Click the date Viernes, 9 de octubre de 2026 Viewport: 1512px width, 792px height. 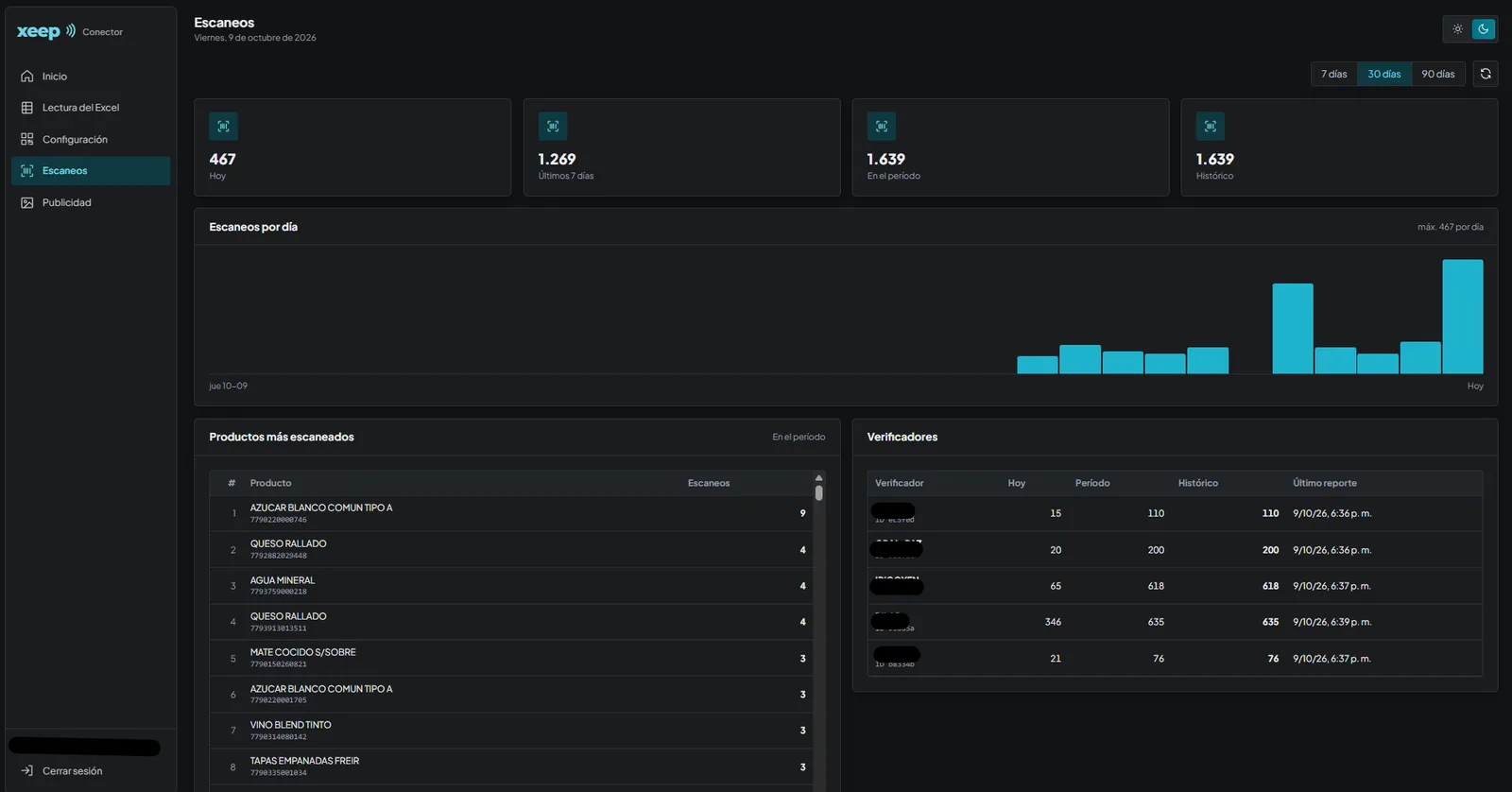click(255, 38)
